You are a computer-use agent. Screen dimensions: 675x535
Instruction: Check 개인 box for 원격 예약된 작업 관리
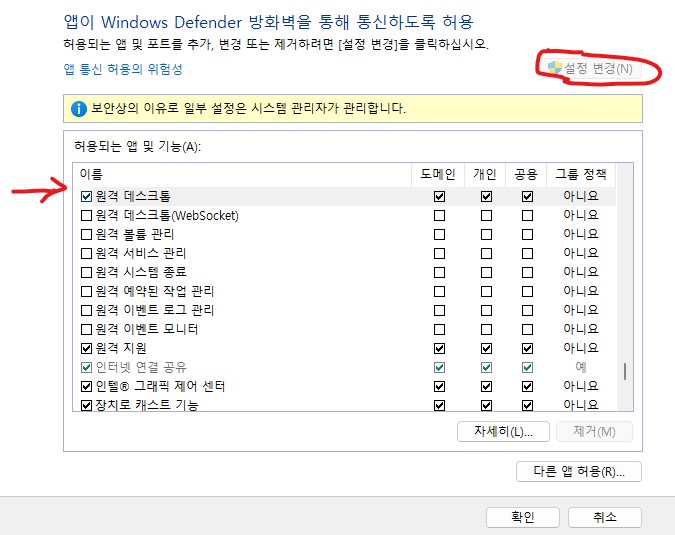pos(486,291)
